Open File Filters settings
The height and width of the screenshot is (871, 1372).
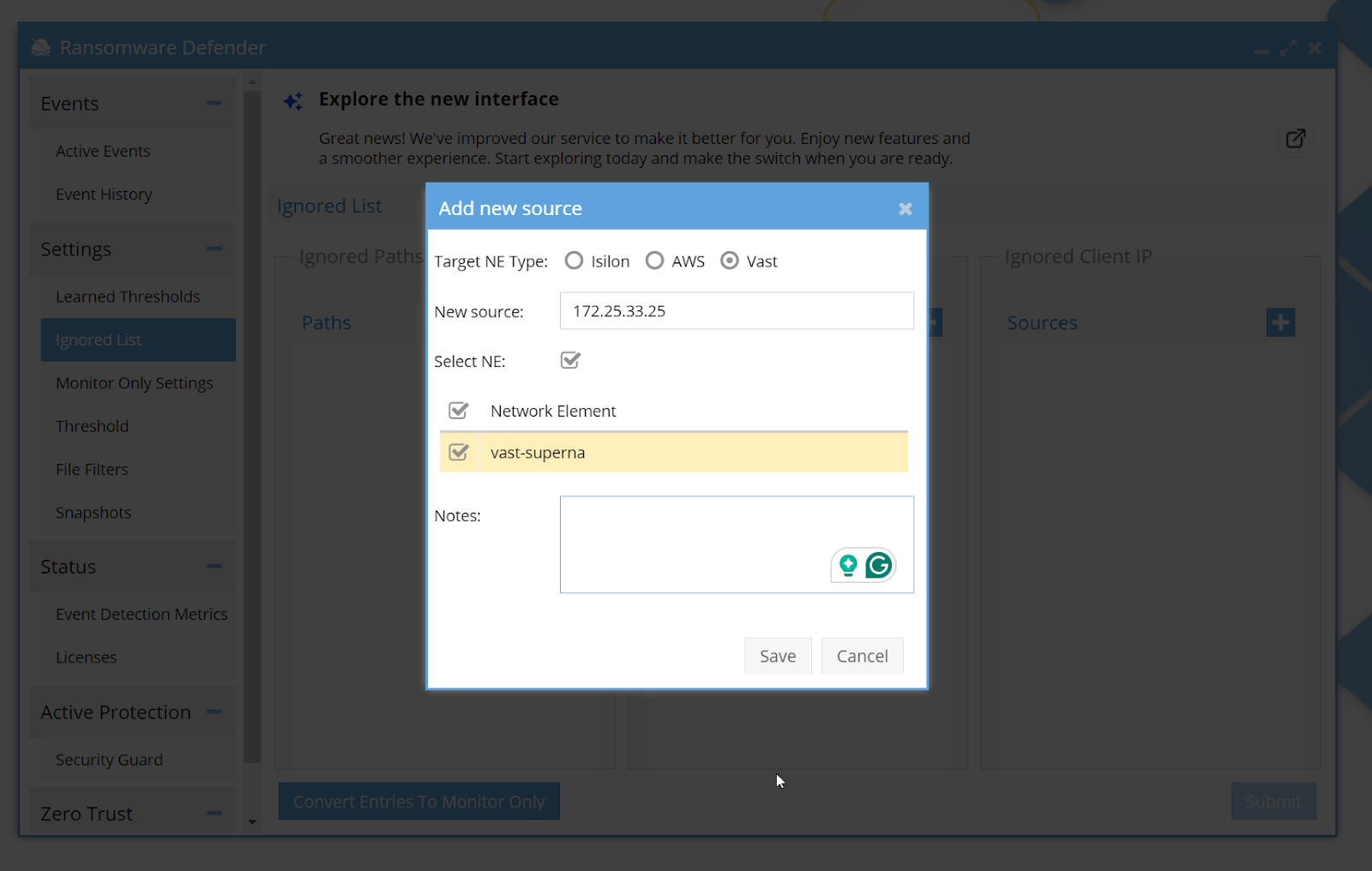(138, 469)
